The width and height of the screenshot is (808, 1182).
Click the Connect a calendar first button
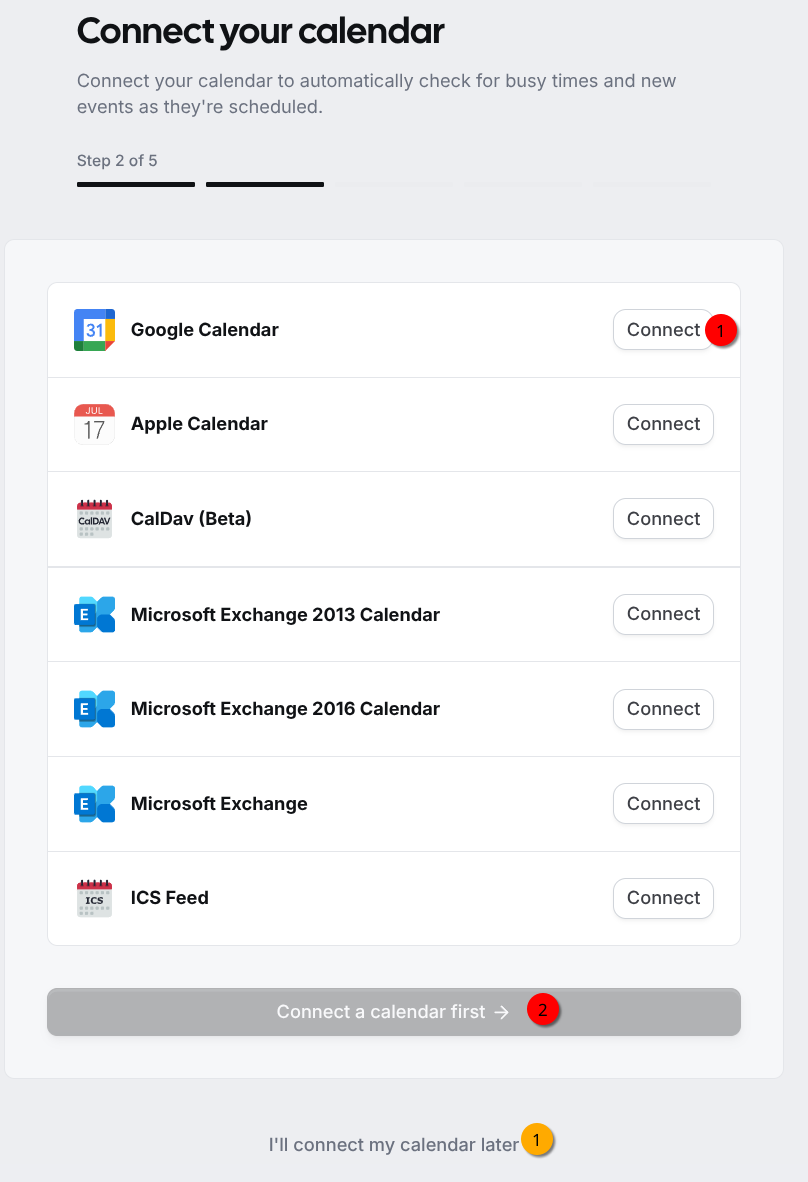click(x=393, y=1012)
